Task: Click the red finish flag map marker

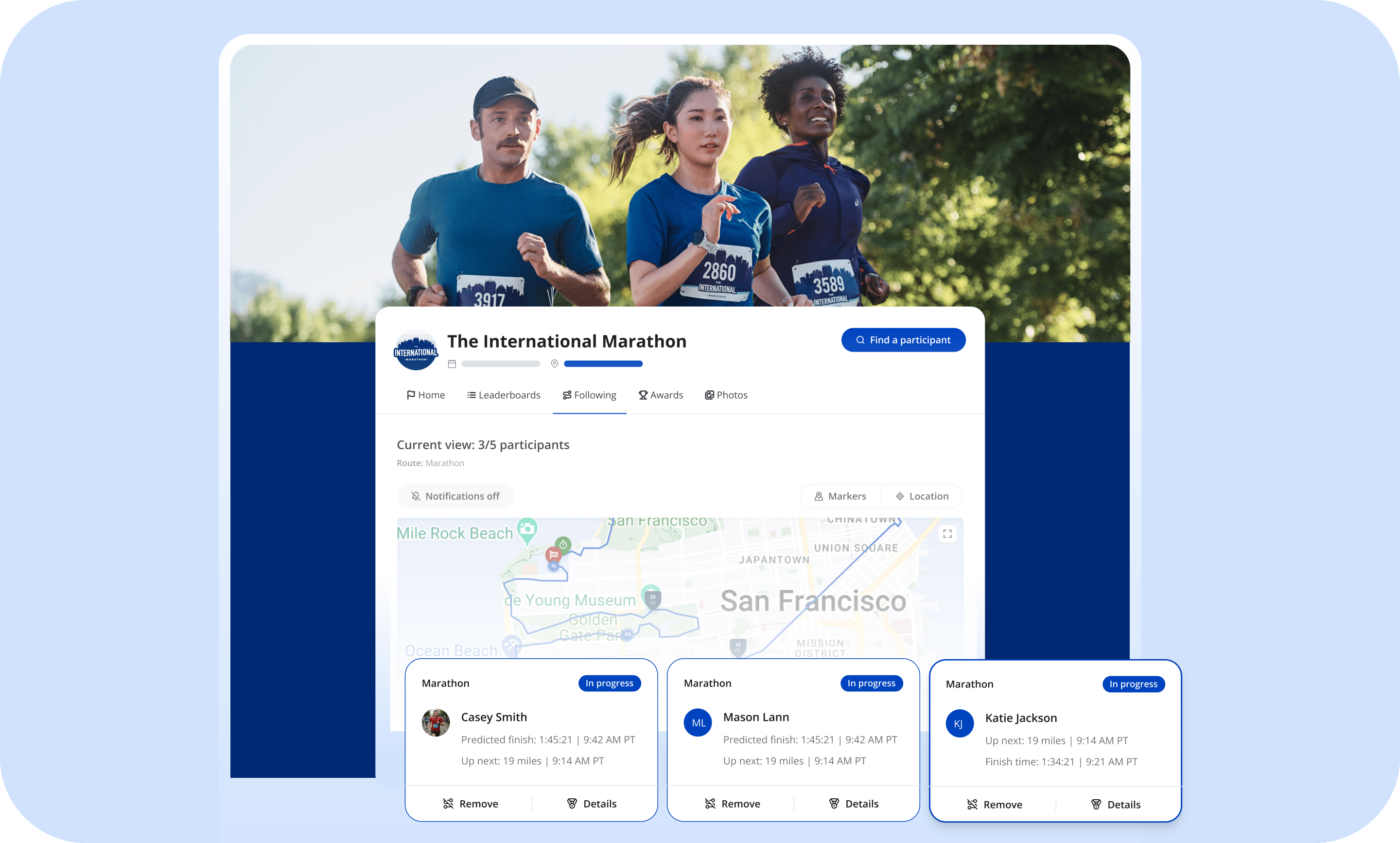Action: [x=553, y=554]
